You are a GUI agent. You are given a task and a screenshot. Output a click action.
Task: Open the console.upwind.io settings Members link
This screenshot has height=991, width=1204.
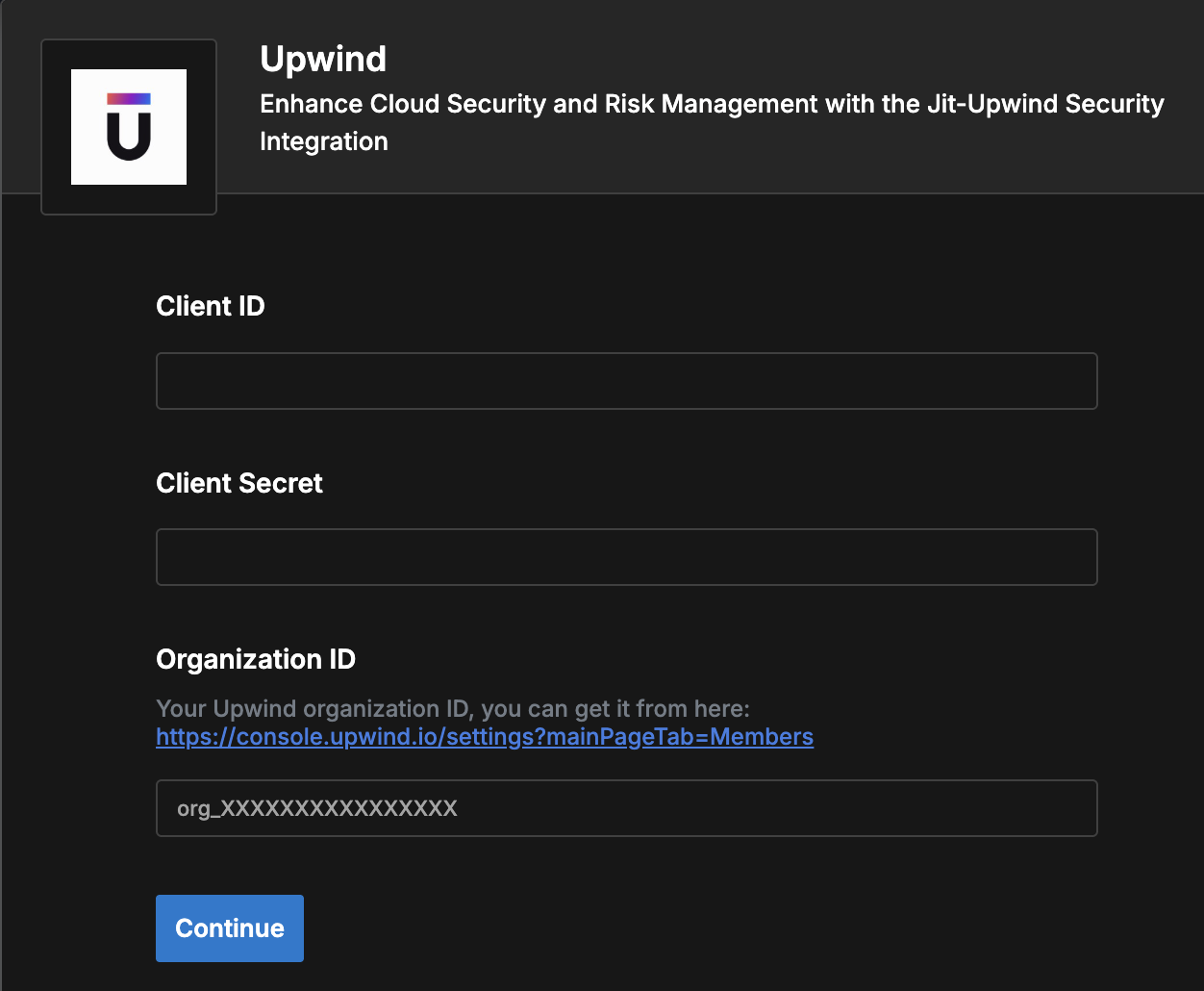[485, 737]
